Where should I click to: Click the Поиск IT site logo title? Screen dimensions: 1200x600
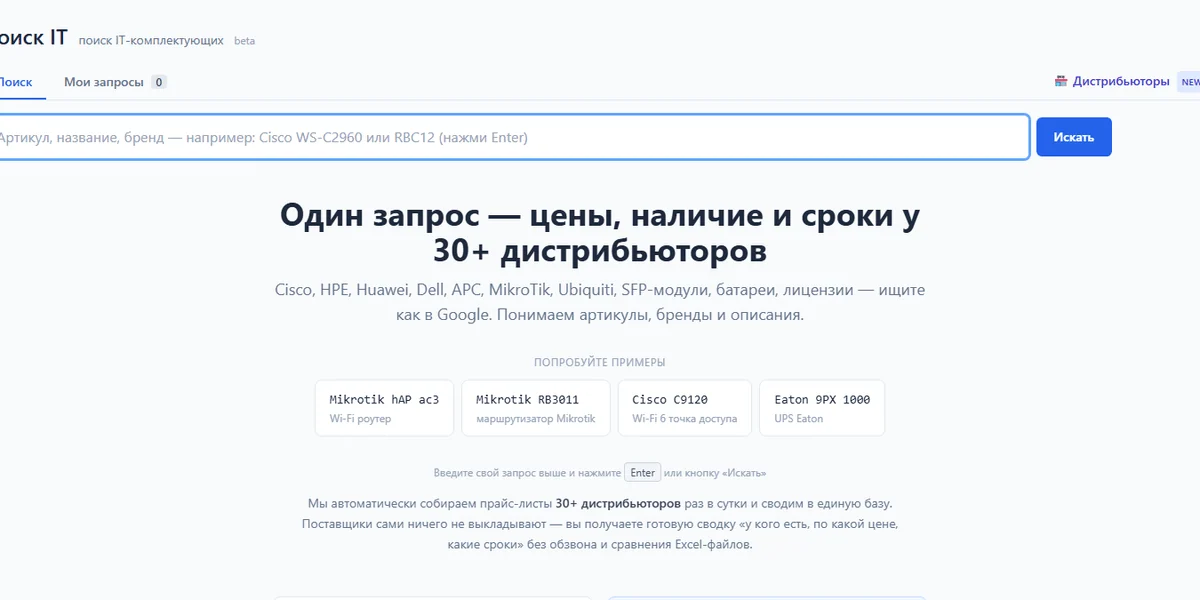tap(34, 38)
